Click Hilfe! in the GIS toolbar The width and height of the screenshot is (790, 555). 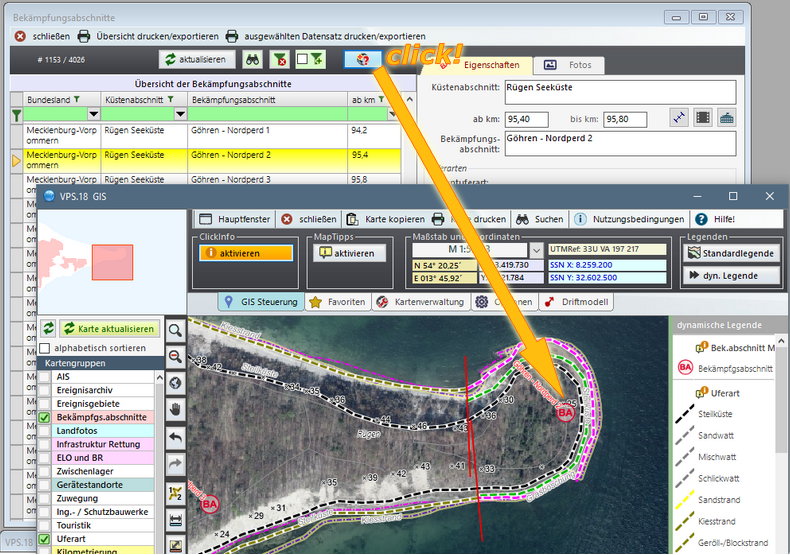coord(715,219)
